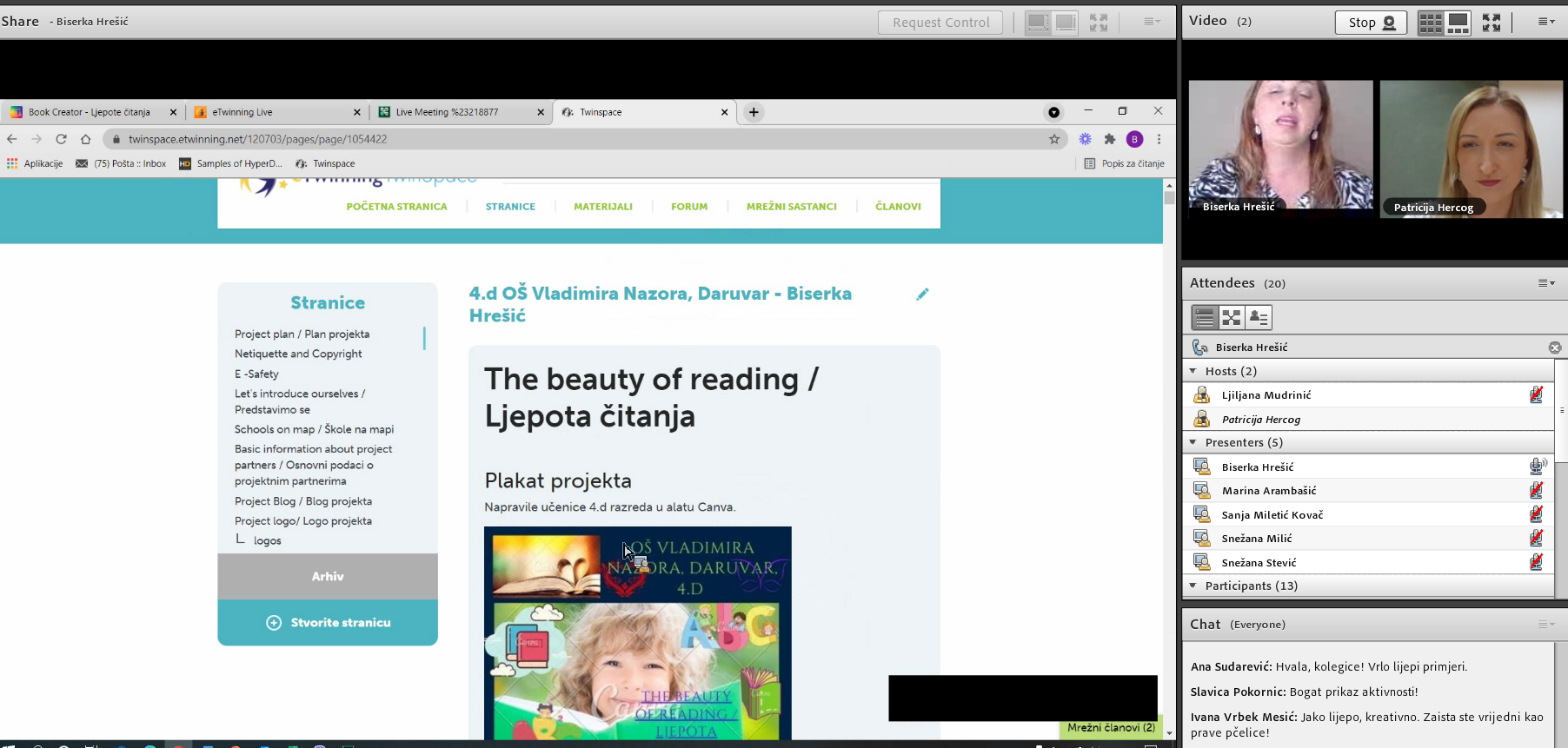1568x748 pixels.
Task: Open Chrome profile avatar B
Action: tap(1134, 139)
